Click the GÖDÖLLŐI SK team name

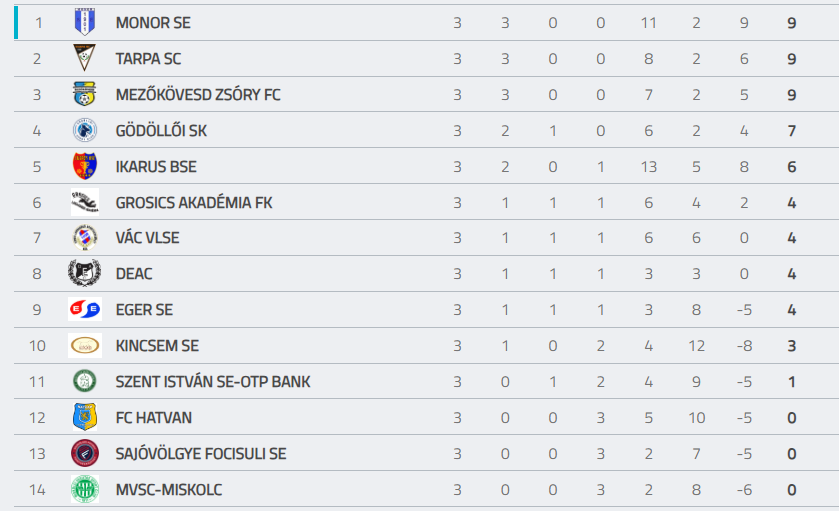click(x=161, y=130)
